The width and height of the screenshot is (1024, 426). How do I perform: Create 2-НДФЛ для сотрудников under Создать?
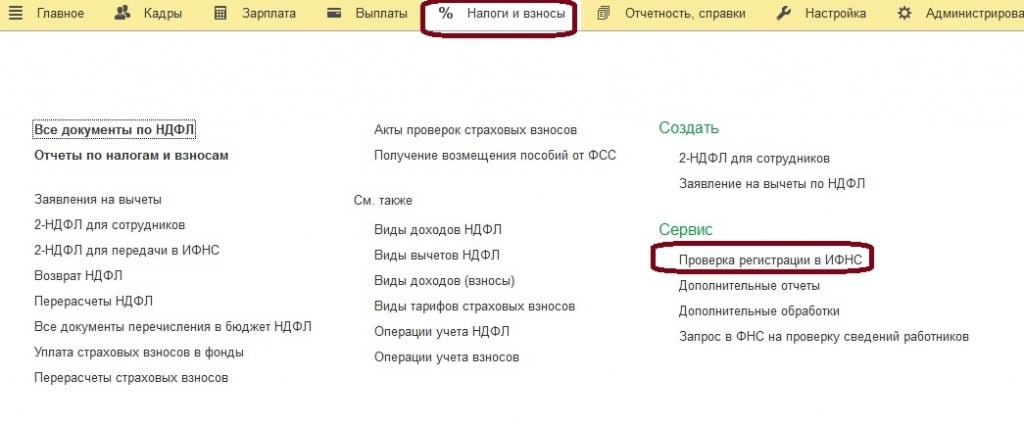click(754, 158)
